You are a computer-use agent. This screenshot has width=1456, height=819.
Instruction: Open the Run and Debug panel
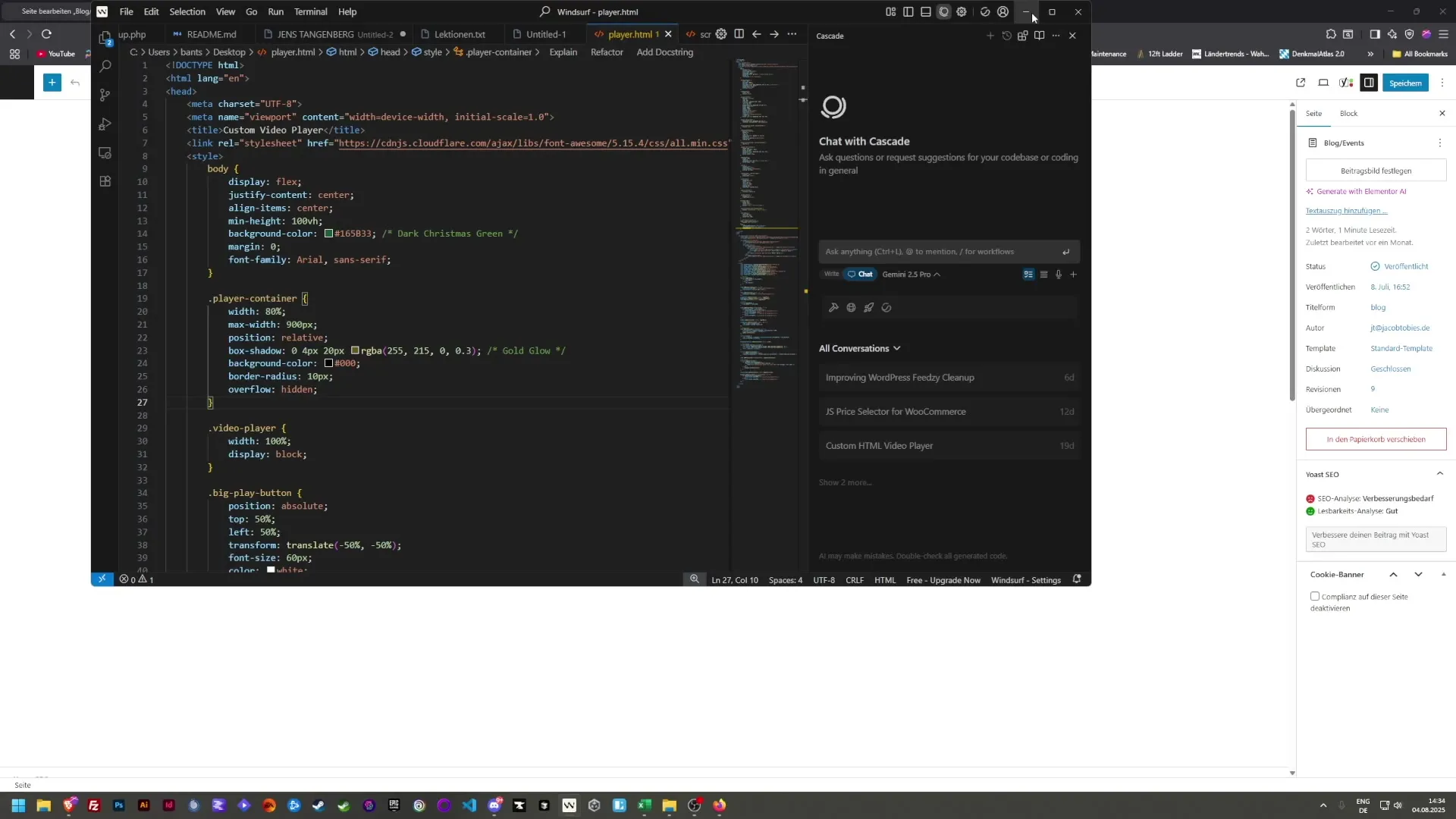[x=105, y=124]
